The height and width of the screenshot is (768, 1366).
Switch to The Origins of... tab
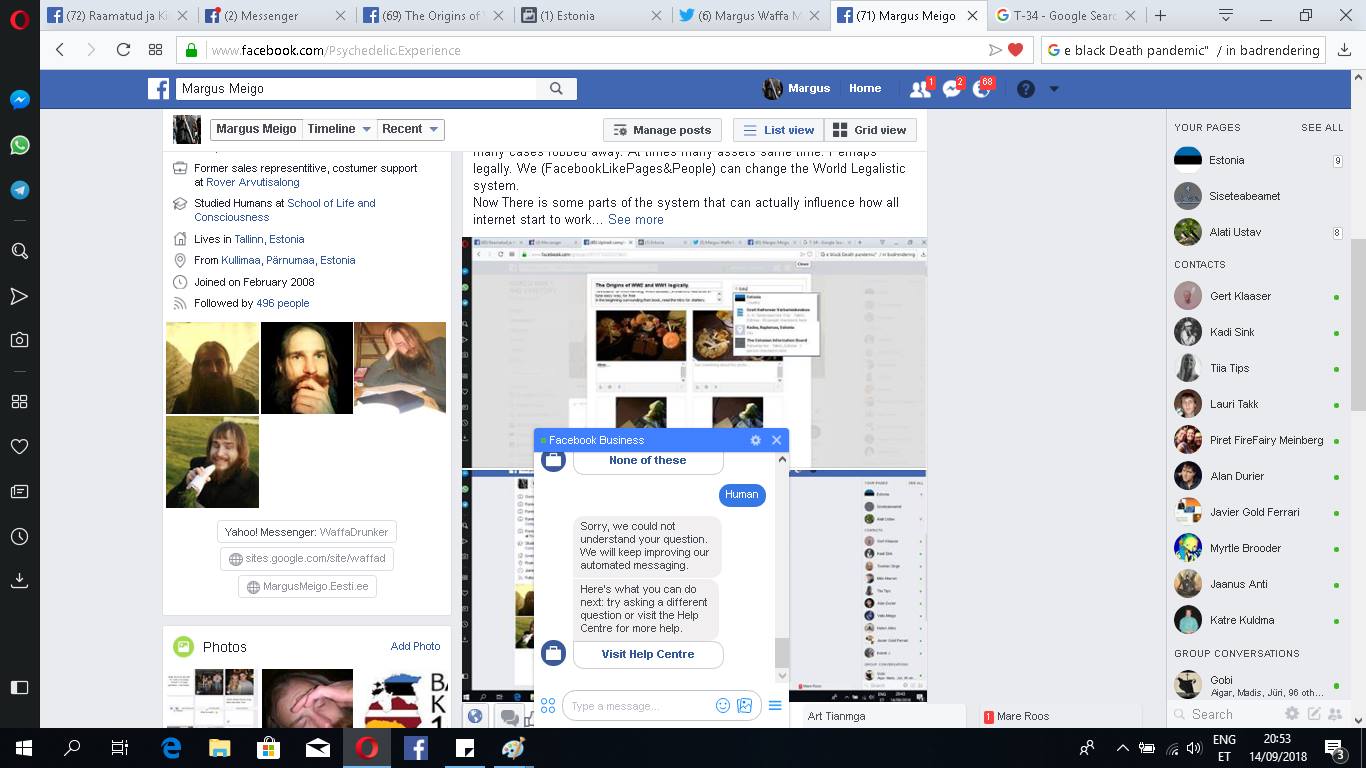pyautogui.click(x=434, y=16)
